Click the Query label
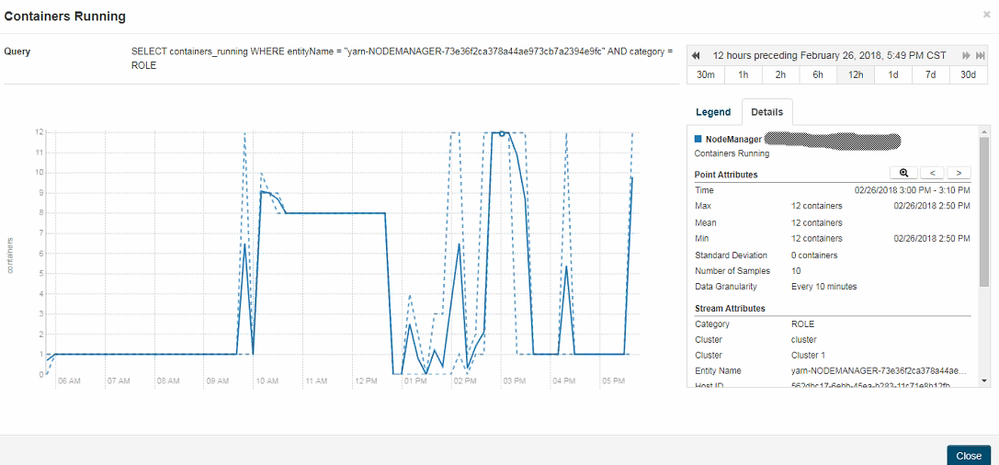999x465 pixels. point(17,52)
